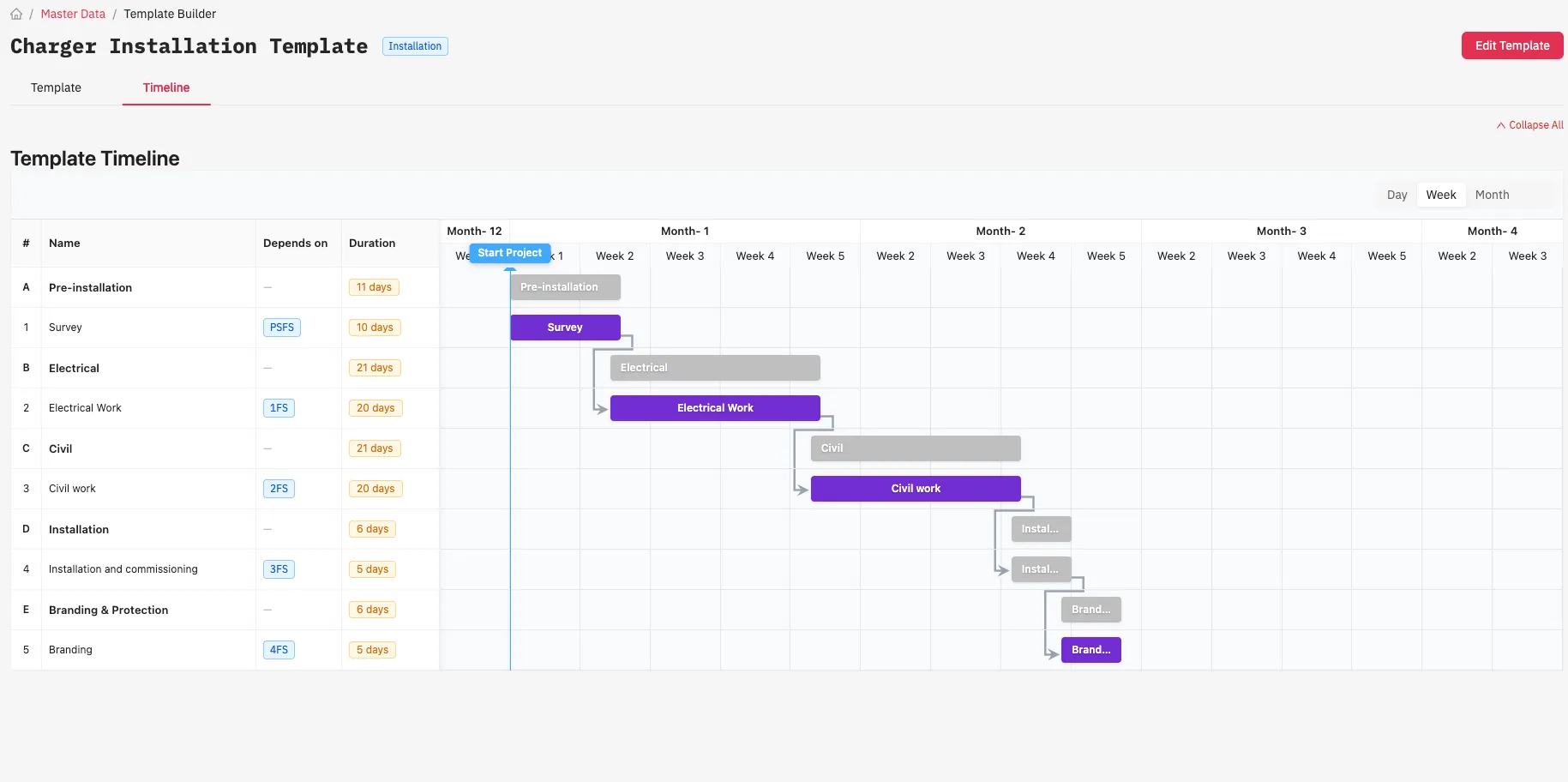
Task: Select the Installation group gray Gantt bar
Action: (1041, 529)
